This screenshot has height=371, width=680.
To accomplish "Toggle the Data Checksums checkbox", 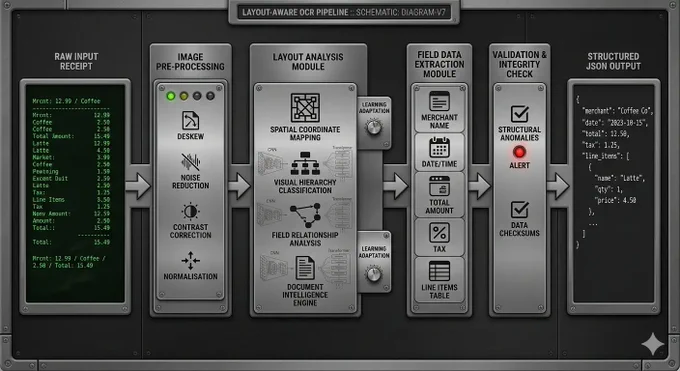I will (520, 210).
